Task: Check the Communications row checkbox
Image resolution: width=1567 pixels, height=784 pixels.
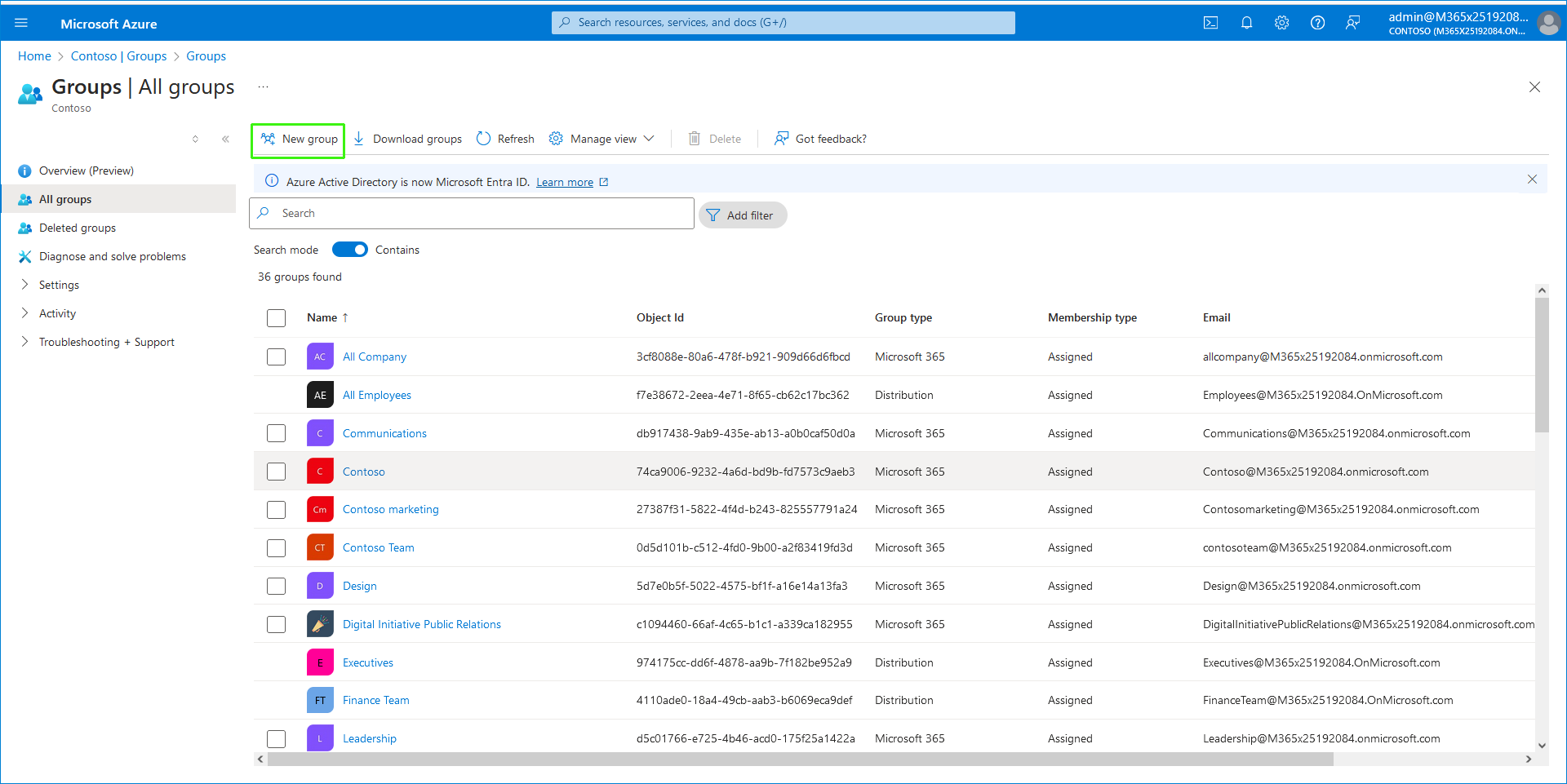Action: [x=276, y=433]
